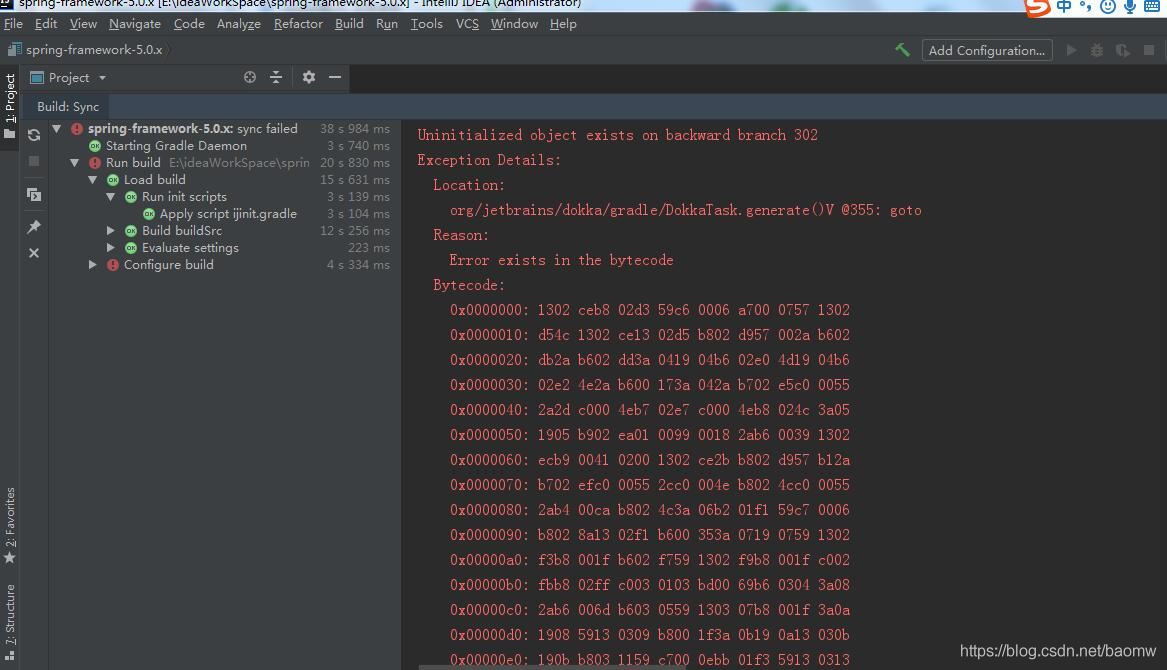Click the spring-framework-5.0.x breadcrumb

pos(94,49)
